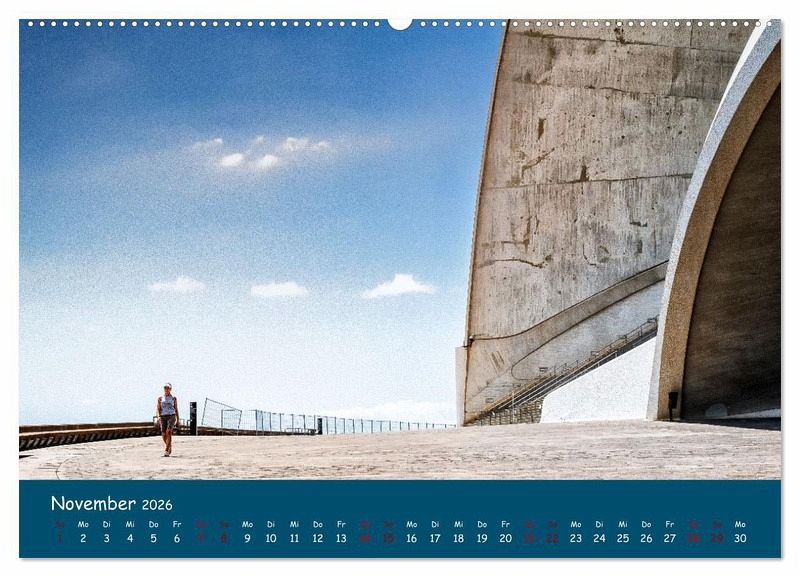Screen dimensions: 800x577
Task: Select date 12 in the calendar row
Action: [318, 538]
